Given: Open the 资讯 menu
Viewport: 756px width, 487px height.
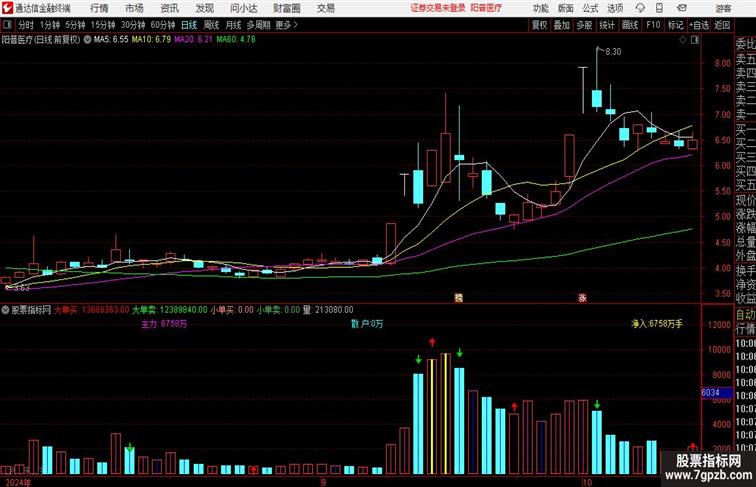Looking at the screenshot, I should (x=169, y=8).
